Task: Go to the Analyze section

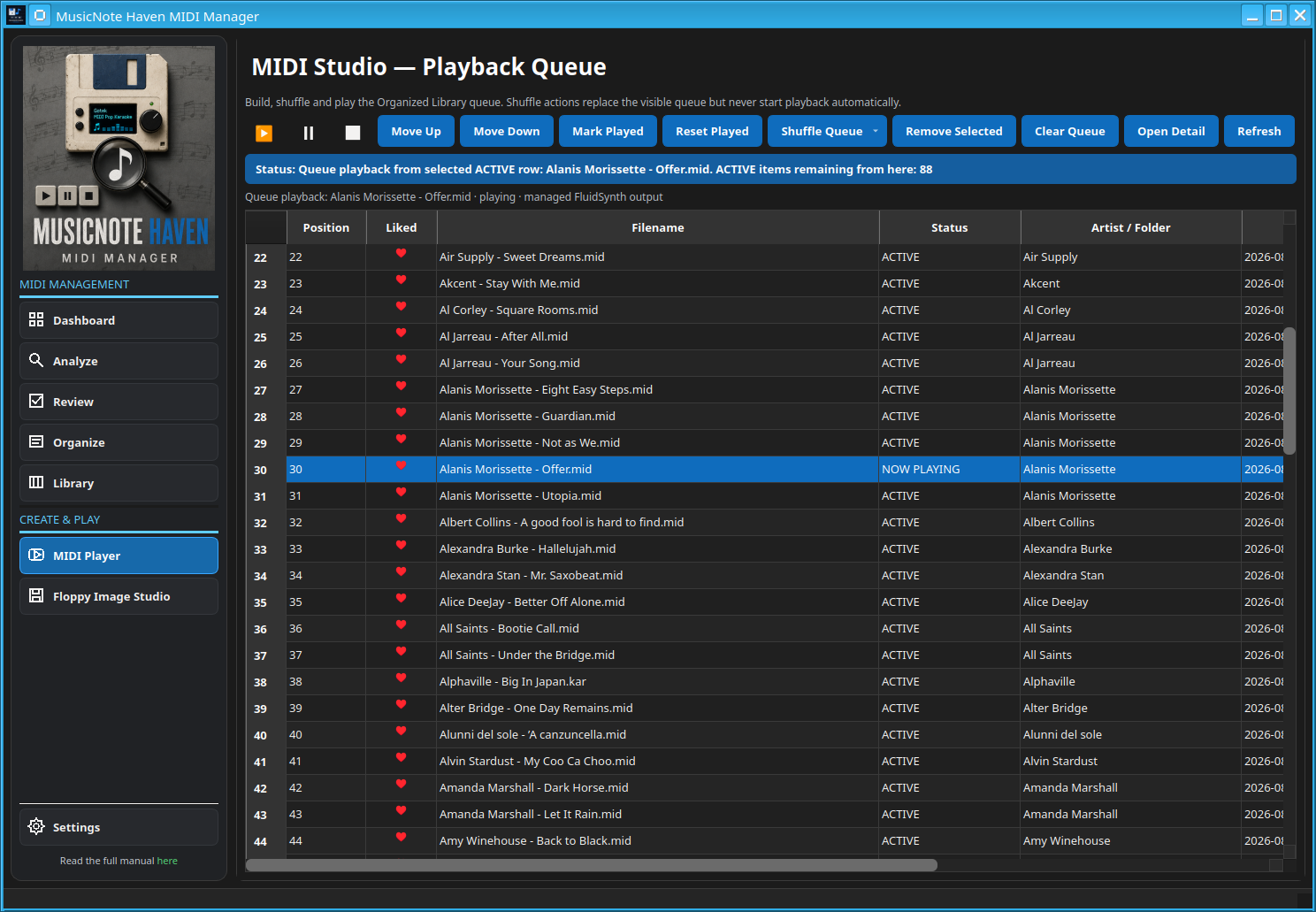Action: [119, 361]
